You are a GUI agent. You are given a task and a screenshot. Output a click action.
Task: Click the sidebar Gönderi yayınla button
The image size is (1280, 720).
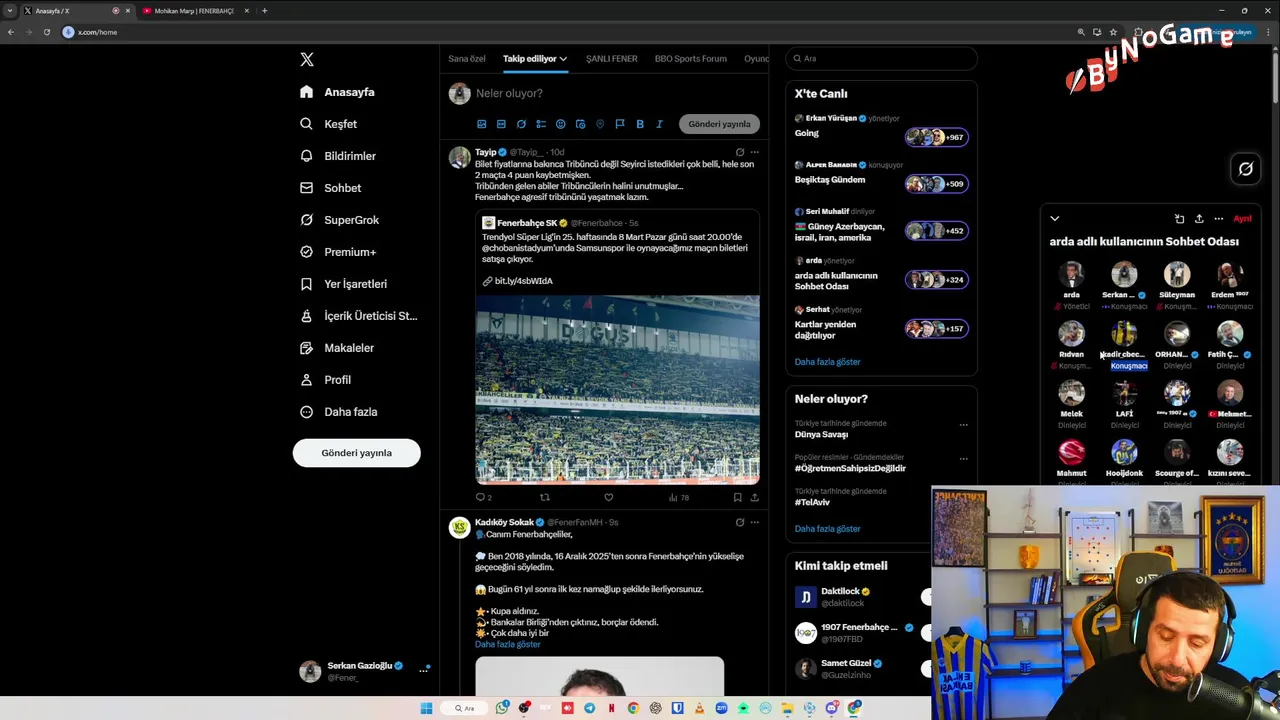[356, 453]
